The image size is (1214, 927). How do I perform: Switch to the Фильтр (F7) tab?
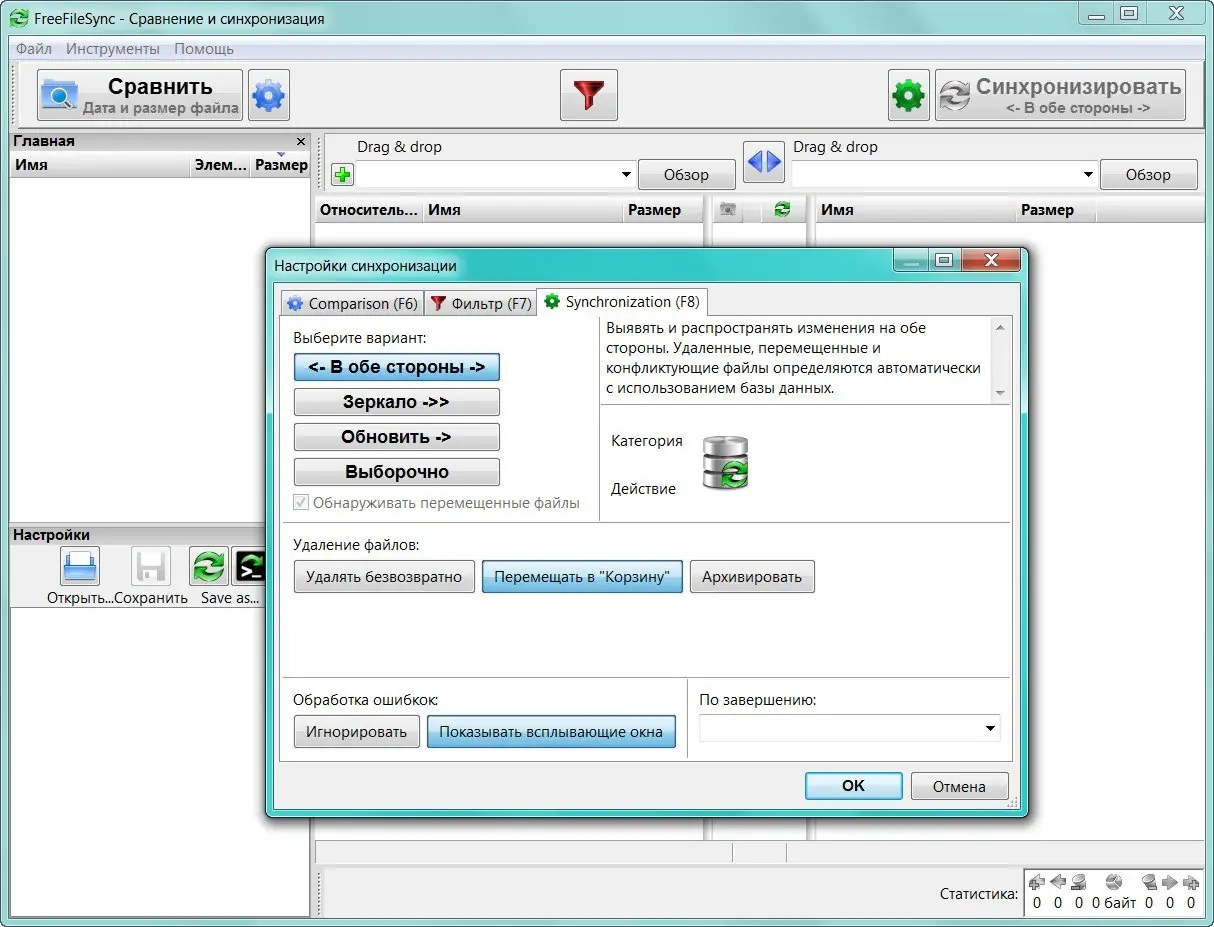481,303
